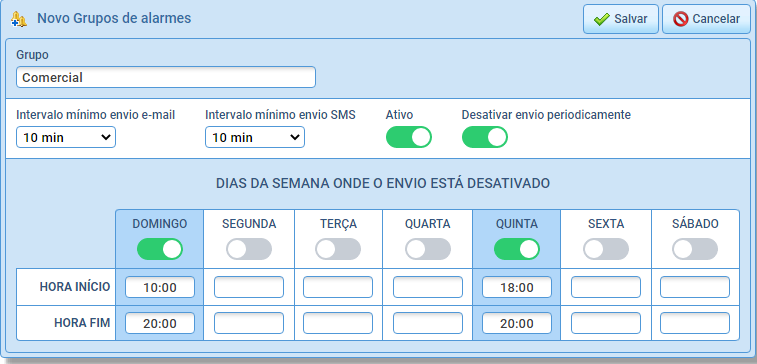Enable the Quarta day toggle

(x=428, y=249)
